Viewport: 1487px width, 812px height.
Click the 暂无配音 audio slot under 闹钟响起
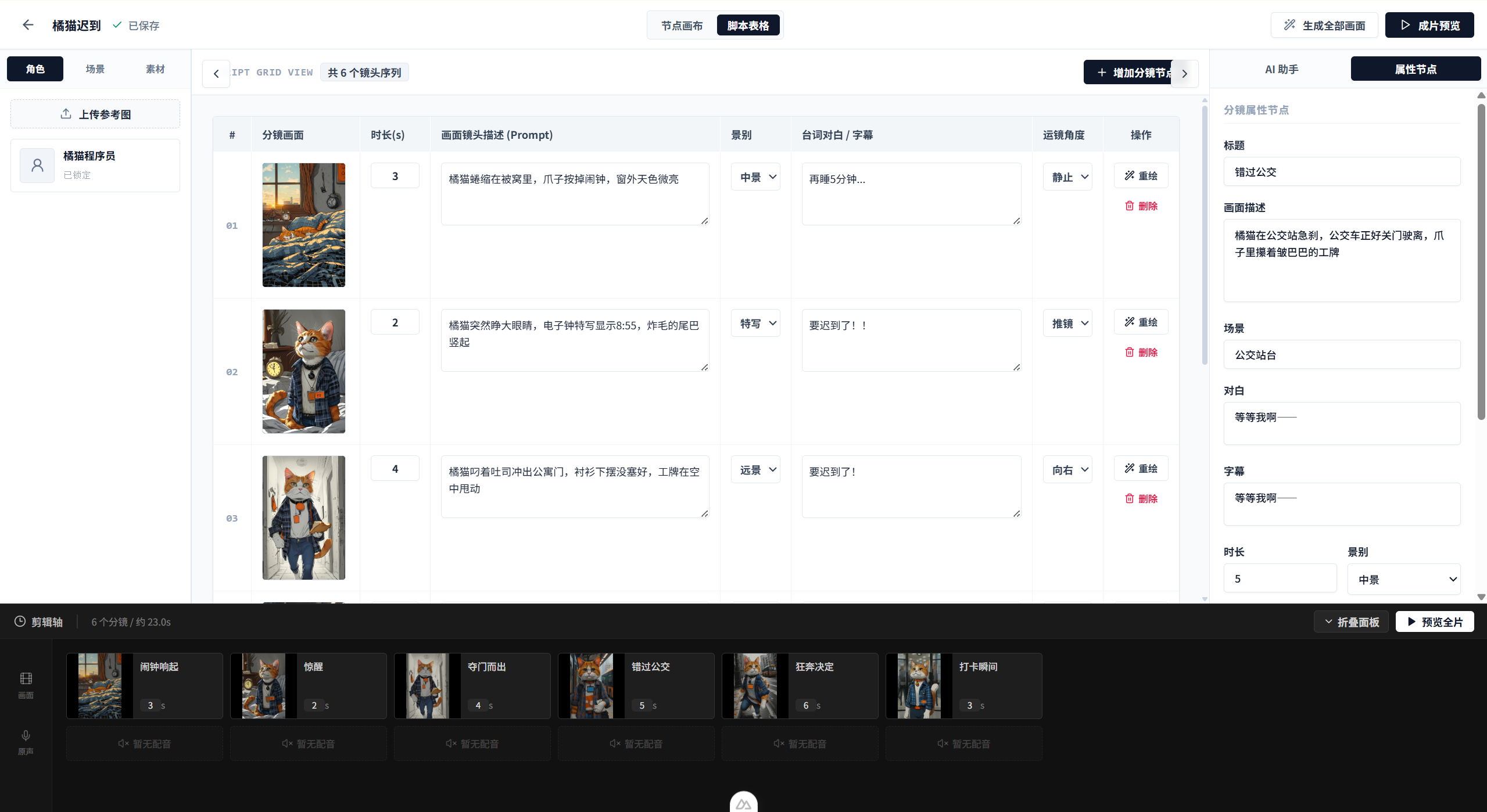[x=145, y=743]
